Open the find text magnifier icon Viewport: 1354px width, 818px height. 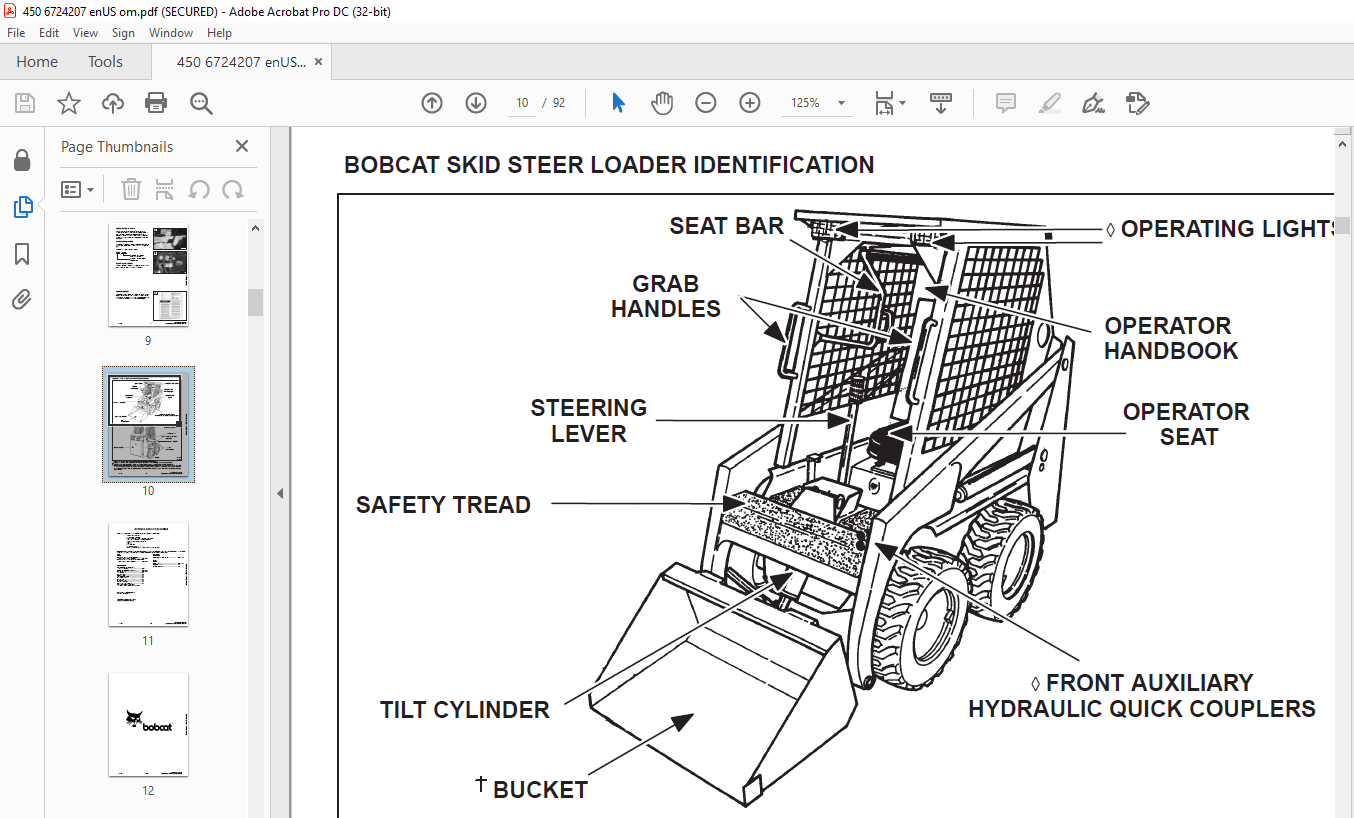tap(201, 103)
